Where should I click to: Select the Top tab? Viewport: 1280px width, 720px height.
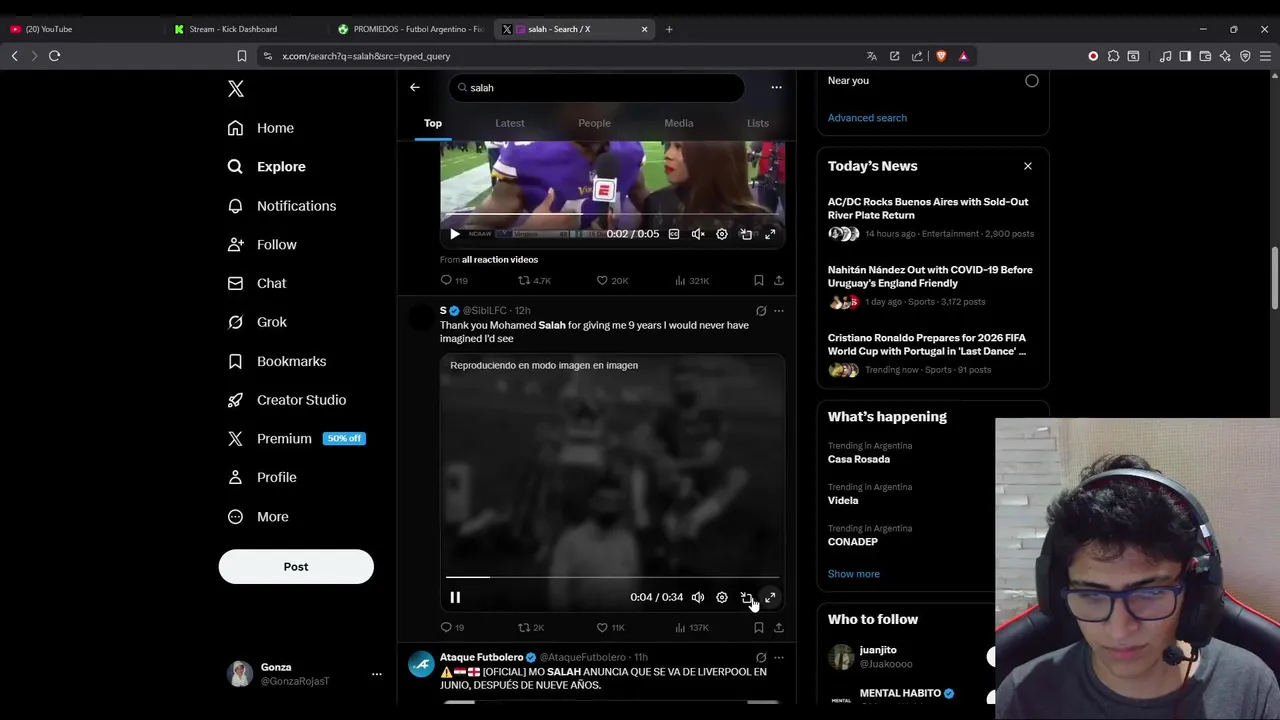433,123
